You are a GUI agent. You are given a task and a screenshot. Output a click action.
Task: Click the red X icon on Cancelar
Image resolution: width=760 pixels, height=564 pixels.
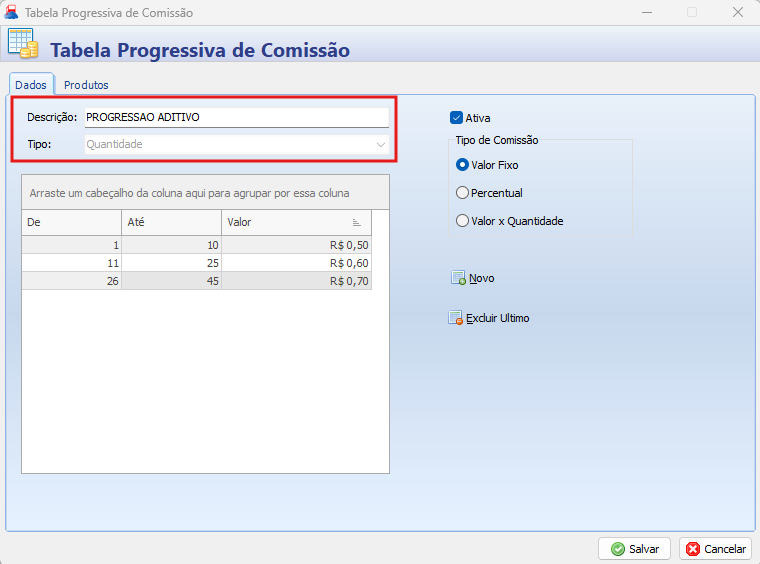point(693,549)
